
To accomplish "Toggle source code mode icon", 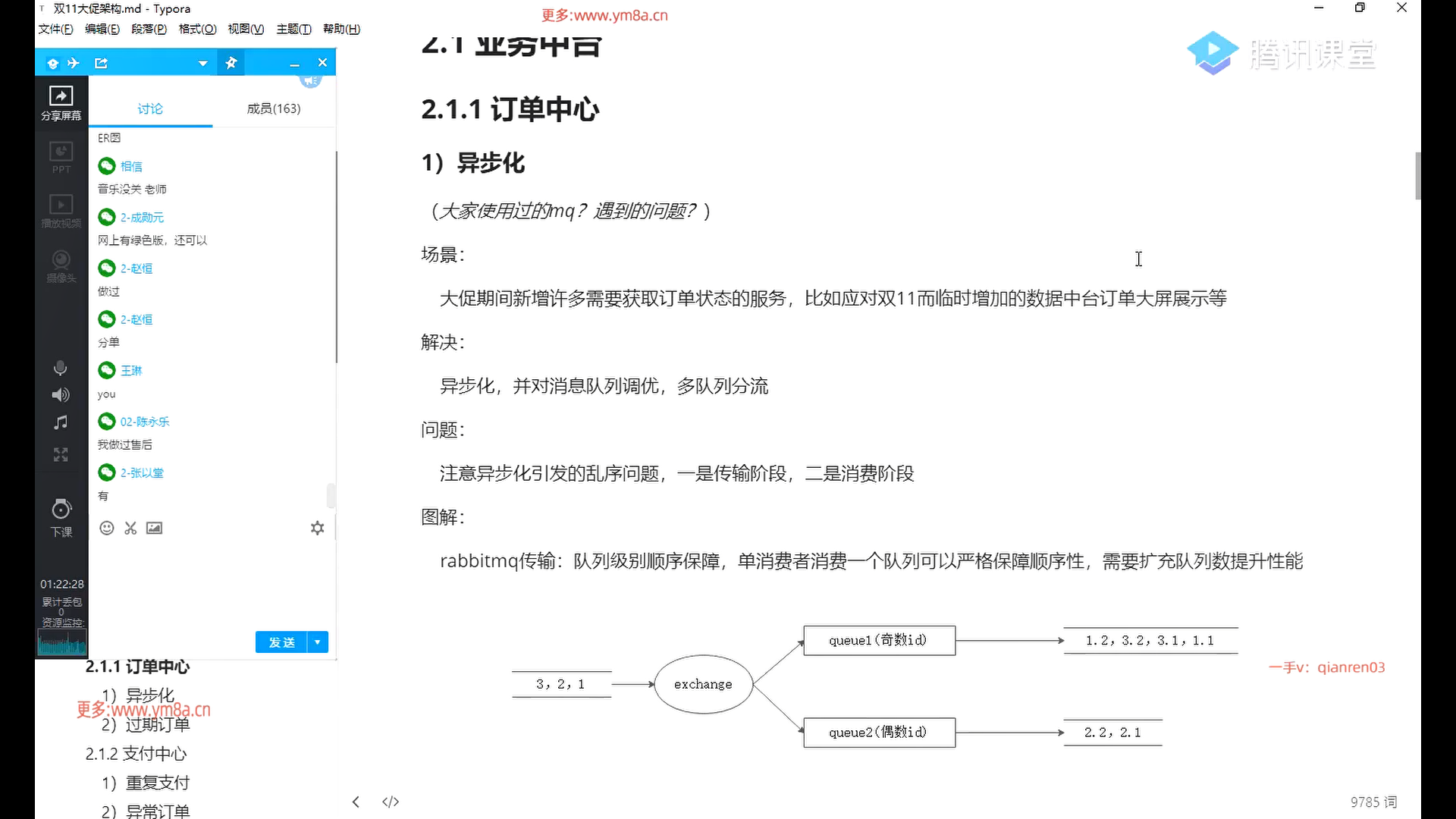I will coord(391,802).
